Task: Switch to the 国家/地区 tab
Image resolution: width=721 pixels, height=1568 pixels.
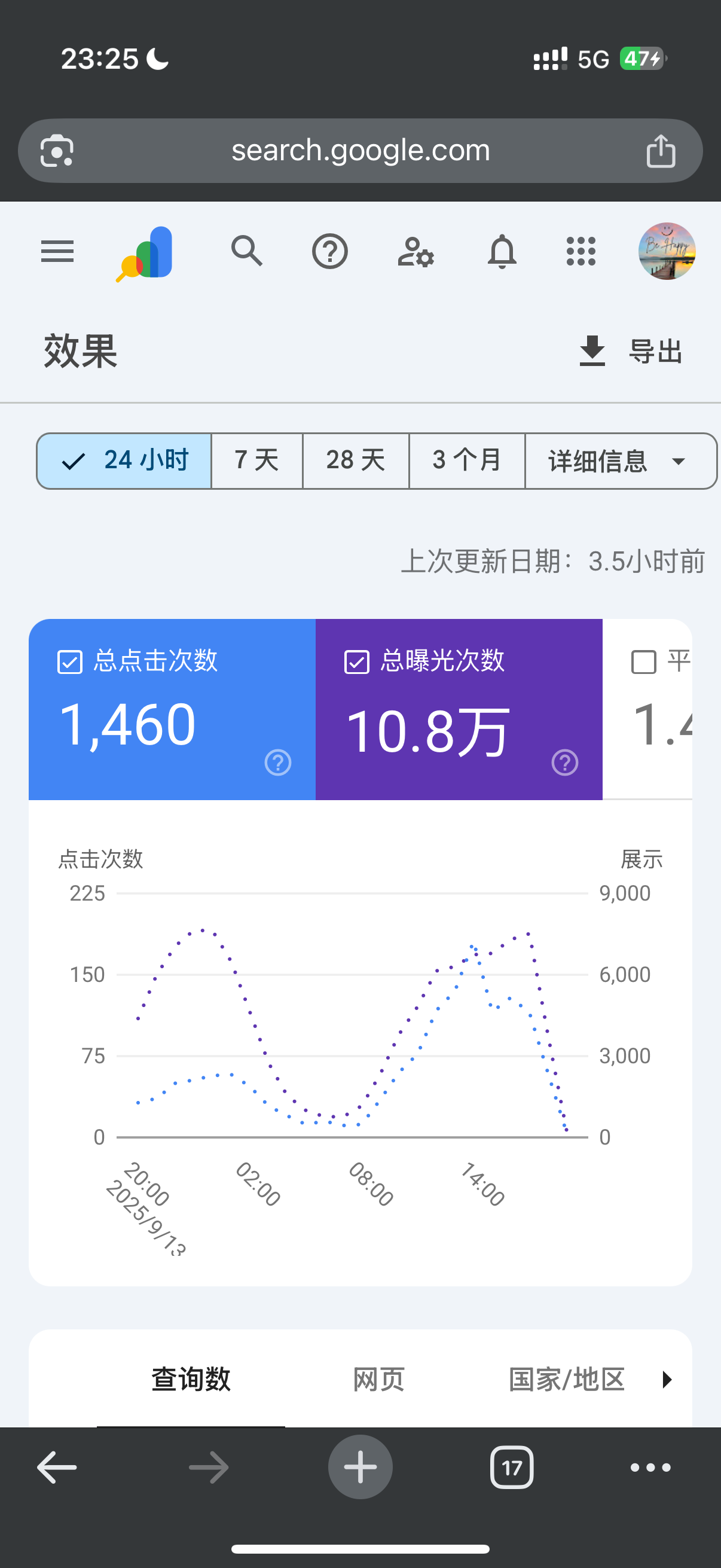Action: coord(566,1379)
